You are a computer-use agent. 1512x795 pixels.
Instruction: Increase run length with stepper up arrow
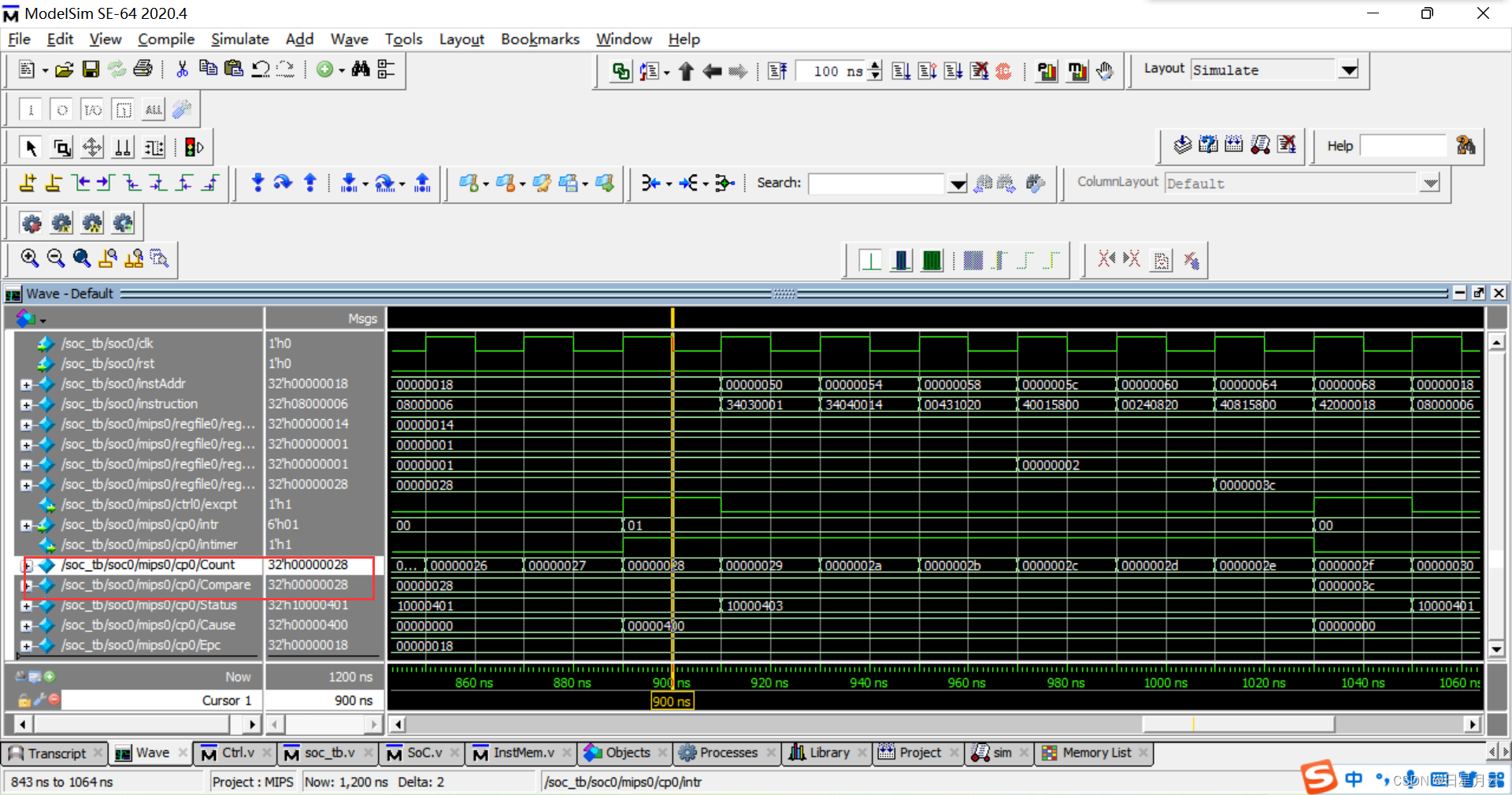[x=875, y=65]
